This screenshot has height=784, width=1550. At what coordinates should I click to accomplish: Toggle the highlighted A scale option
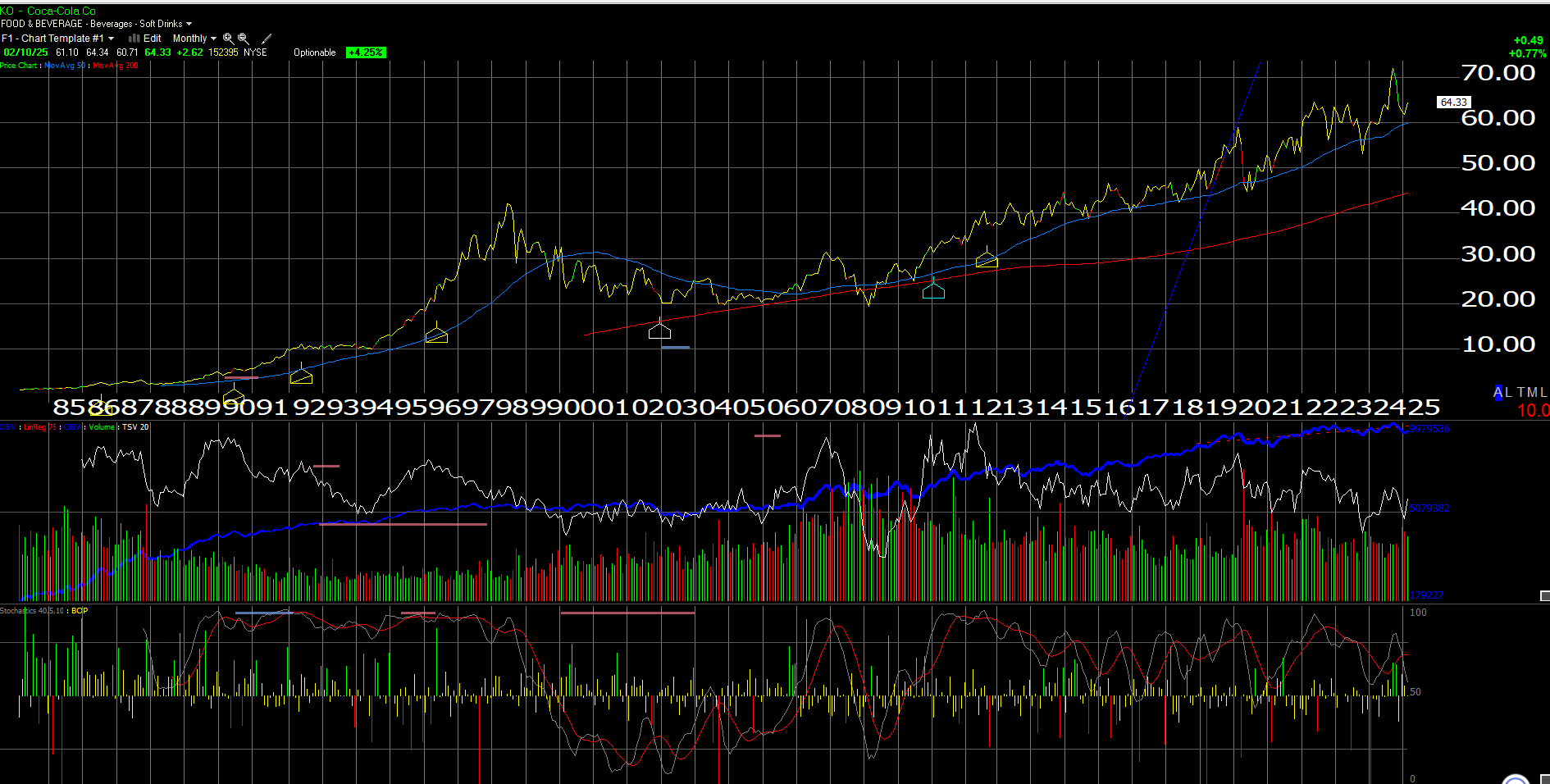(1498, 393)
